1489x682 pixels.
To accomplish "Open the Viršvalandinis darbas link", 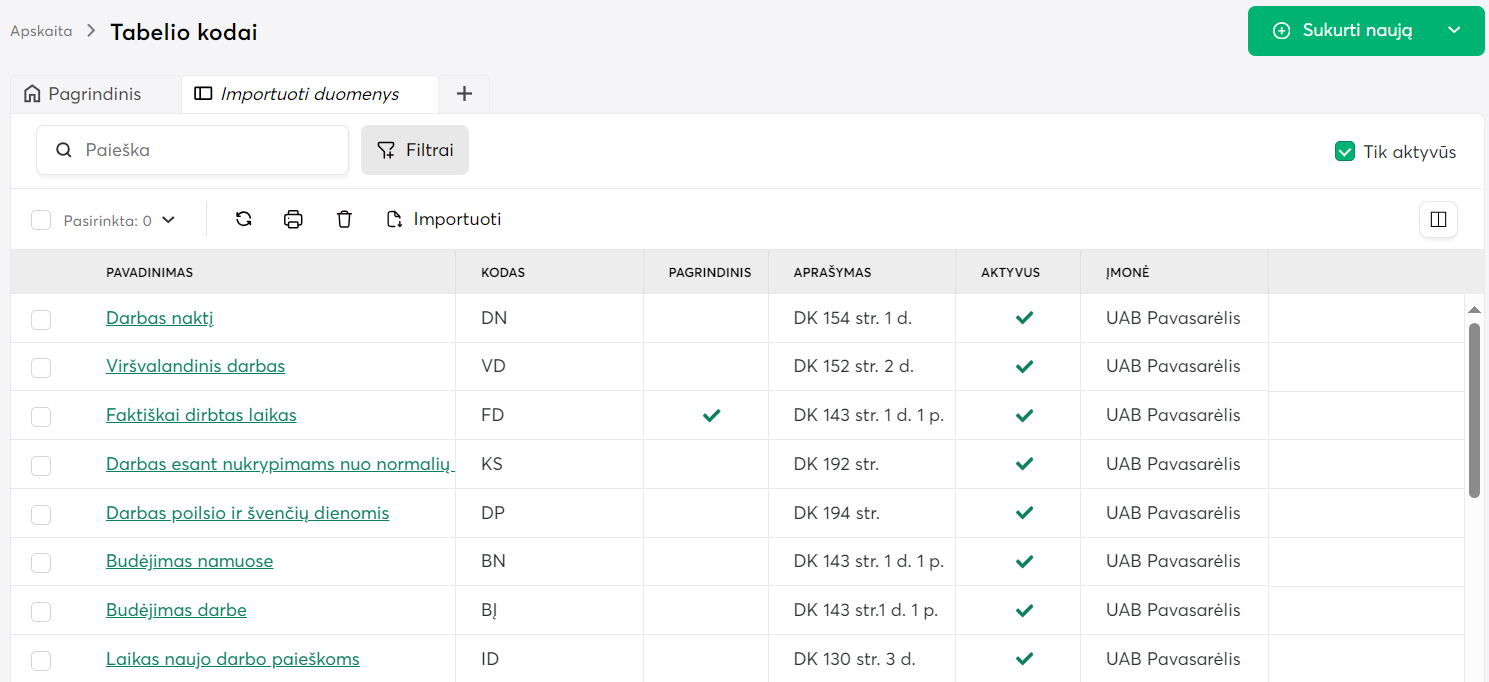I will (195, 366).
